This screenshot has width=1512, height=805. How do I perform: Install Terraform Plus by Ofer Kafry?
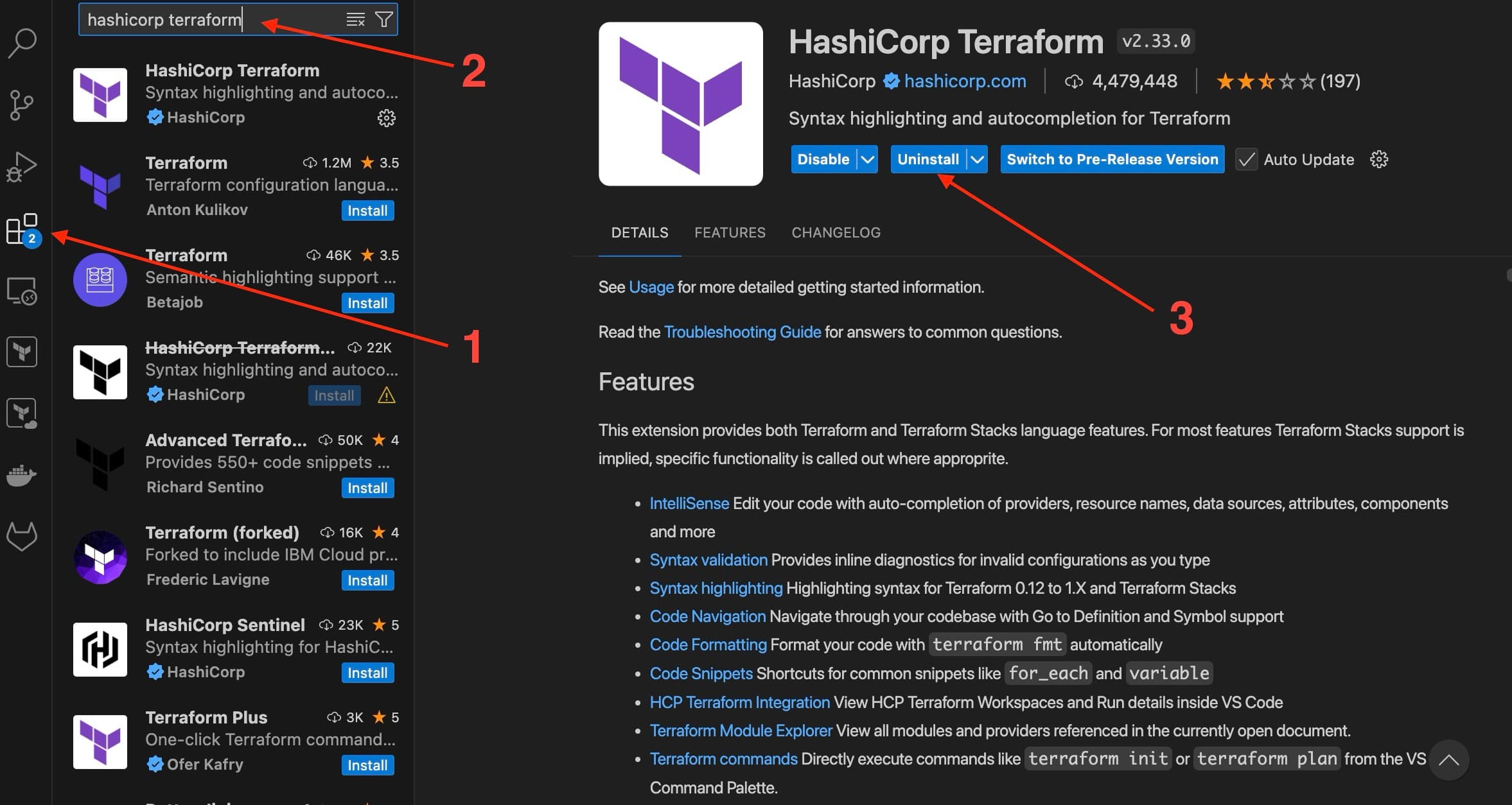(367, 765)
